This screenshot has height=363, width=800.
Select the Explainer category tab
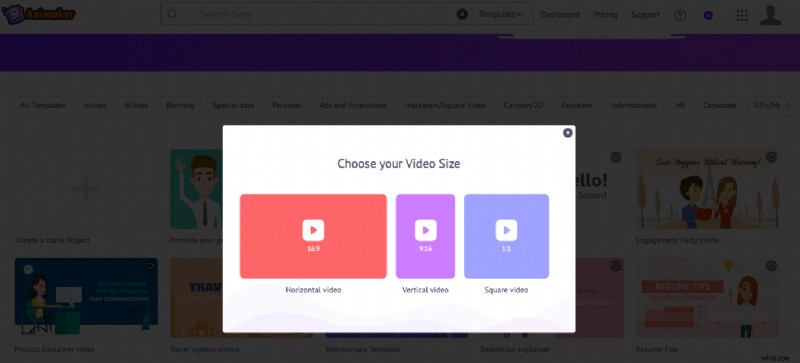577,105
